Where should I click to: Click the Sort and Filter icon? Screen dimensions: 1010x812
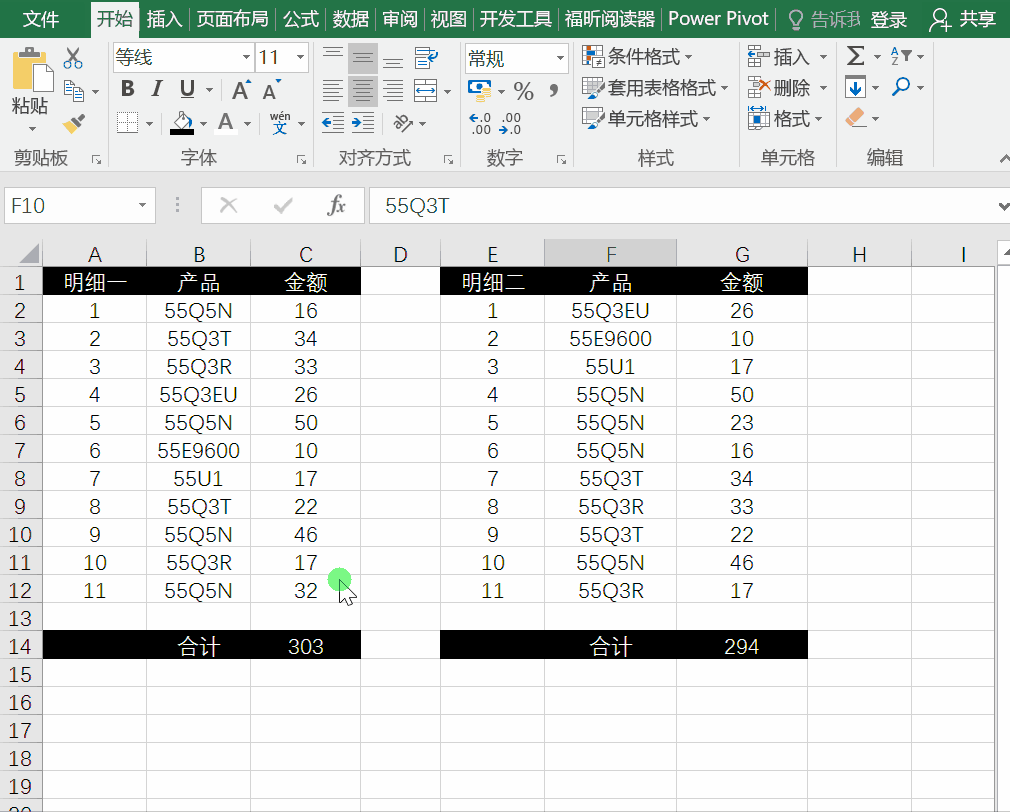(901, 56)
